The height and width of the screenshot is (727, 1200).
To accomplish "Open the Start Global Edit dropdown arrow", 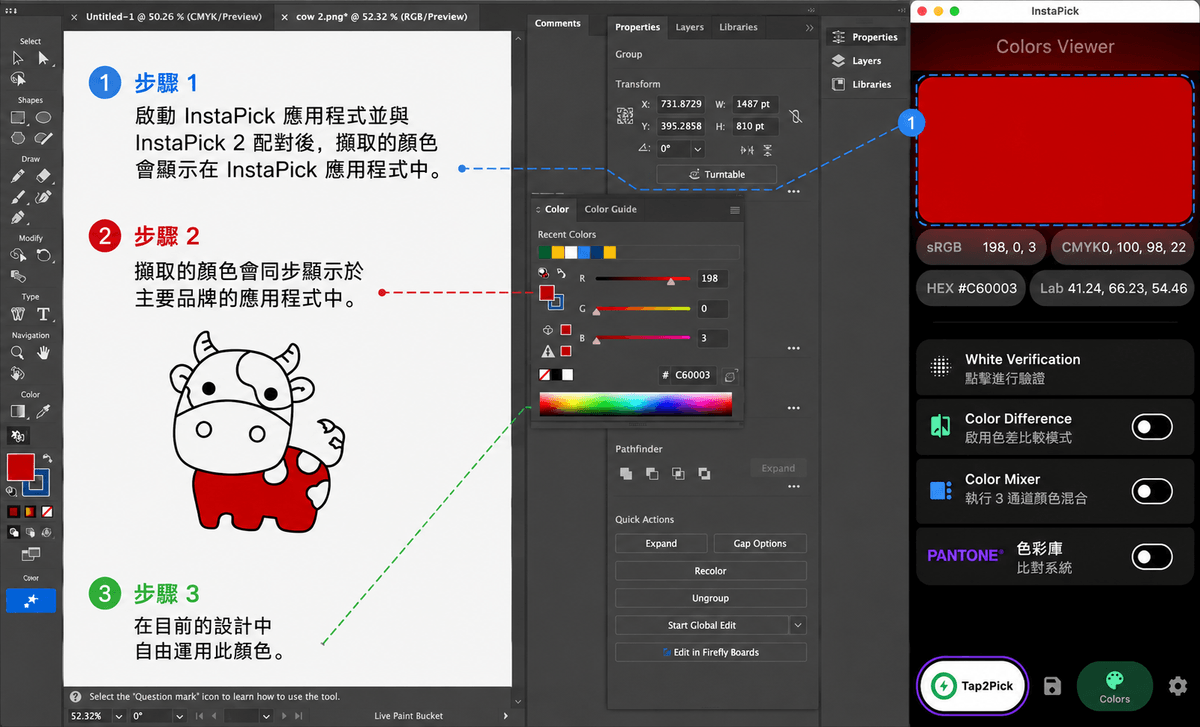I will point(798,625).
